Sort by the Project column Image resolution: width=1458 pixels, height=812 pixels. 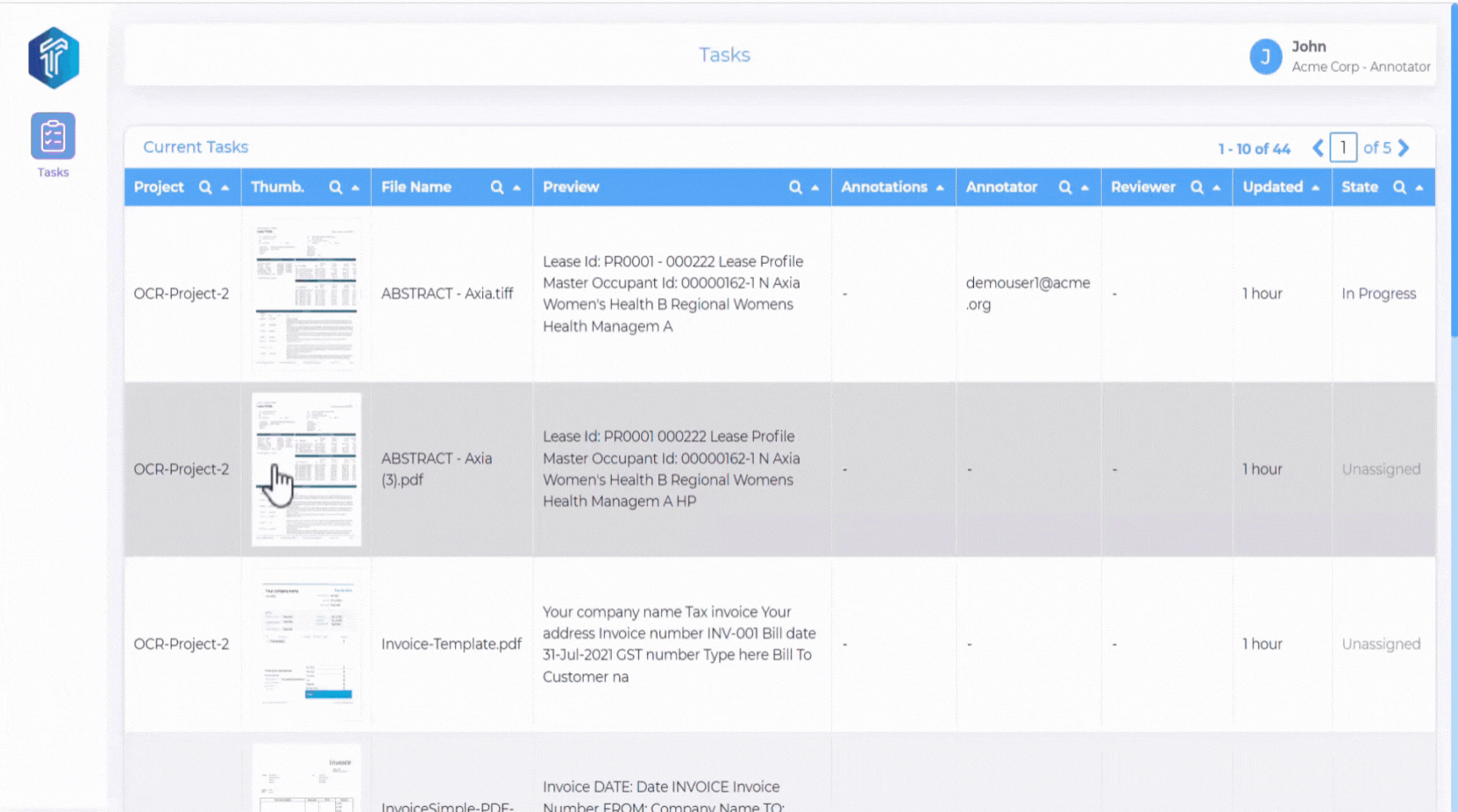pos(225,188)
